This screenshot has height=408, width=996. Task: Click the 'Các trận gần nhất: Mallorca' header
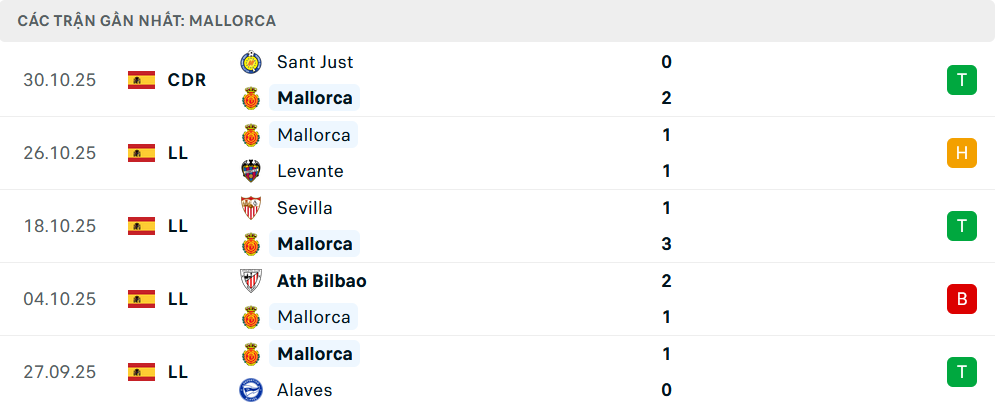147,20
